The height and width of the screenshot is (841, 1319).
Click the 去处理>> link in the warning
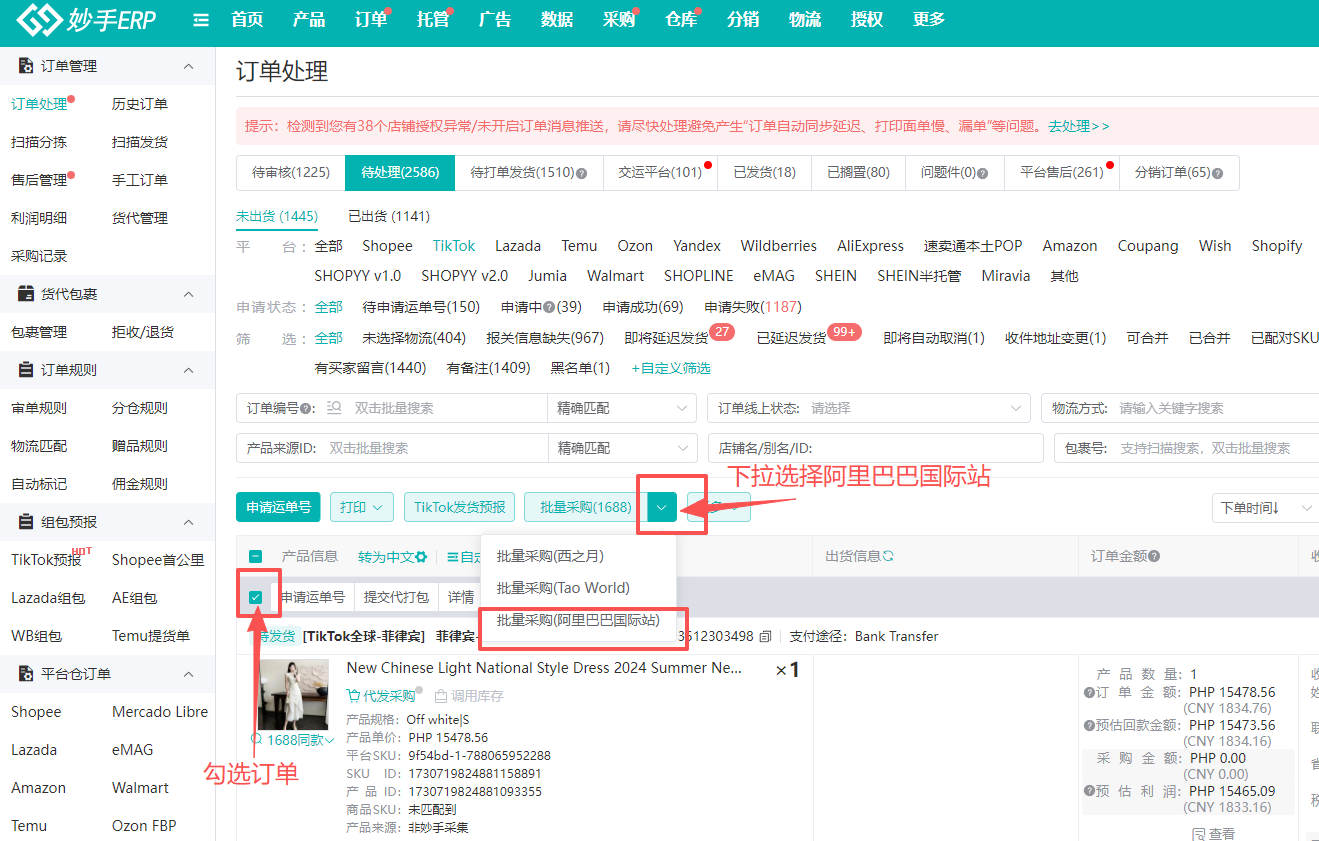coord(1078,126)
